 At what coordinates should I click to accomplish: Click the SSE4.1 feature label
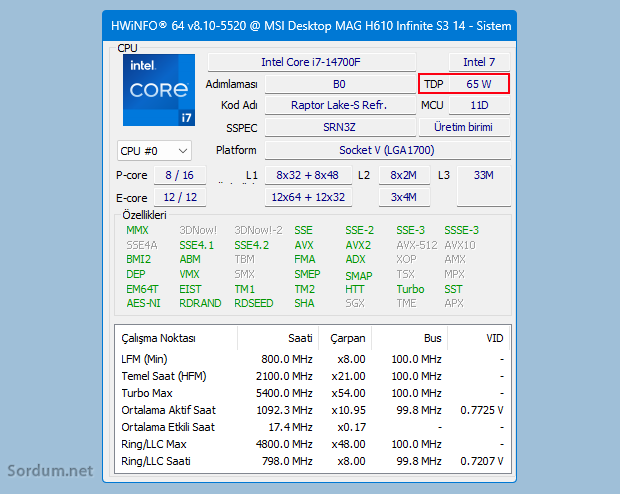196,245
